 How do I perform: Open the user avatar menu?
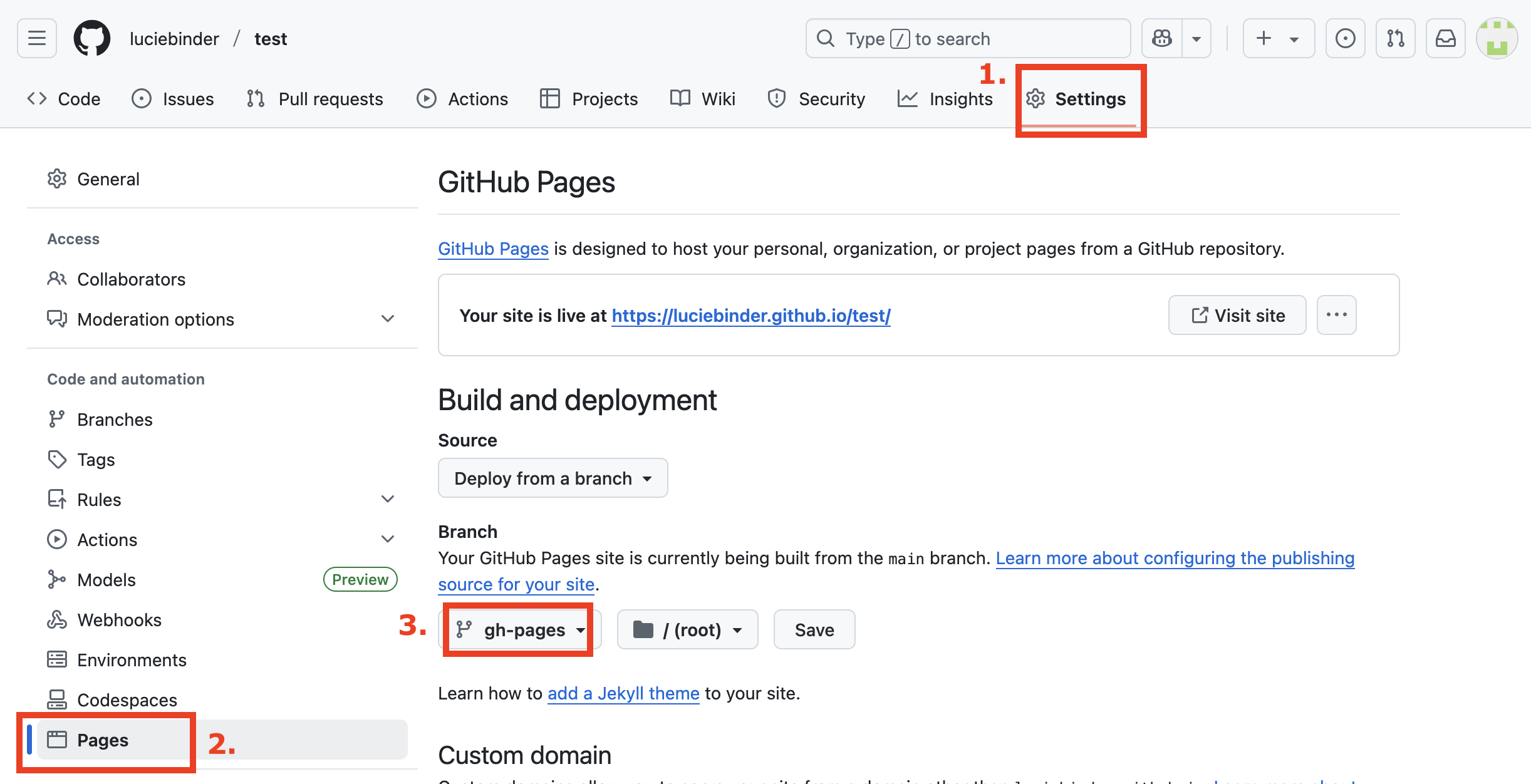(x=1497, y=39)
